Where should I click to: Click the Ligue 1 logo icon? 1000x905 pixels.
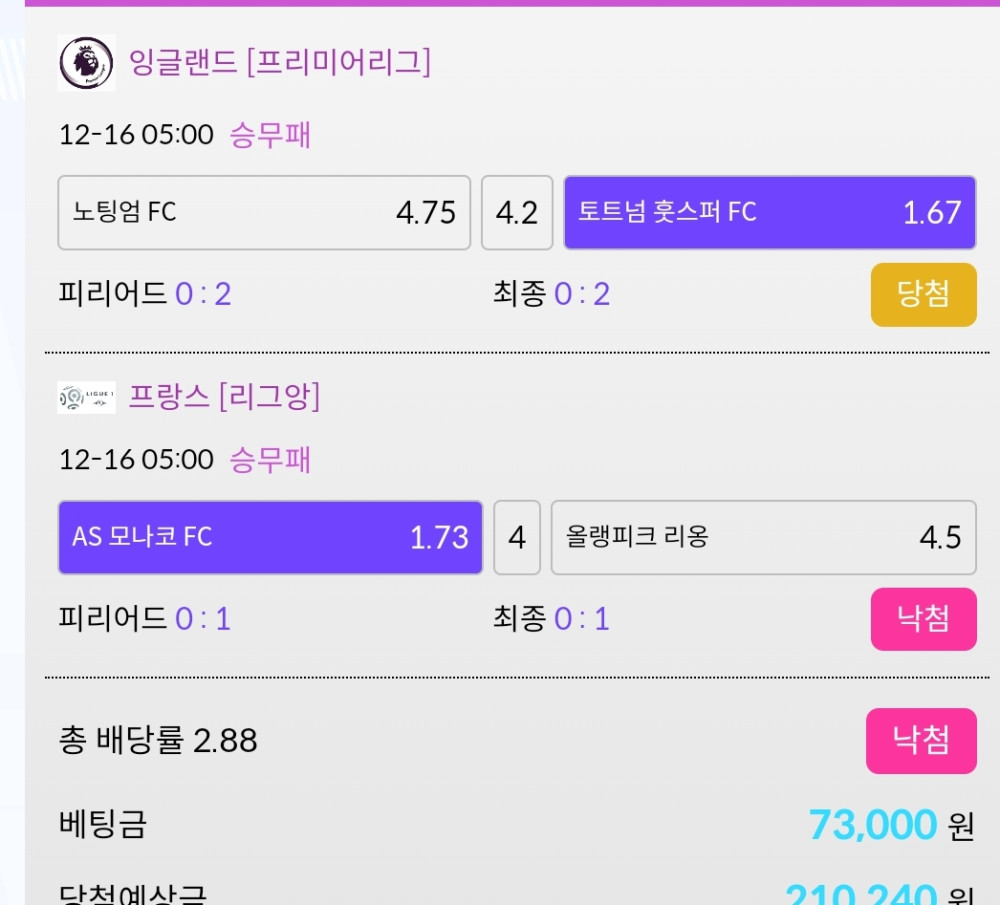[x=86, y=397]
